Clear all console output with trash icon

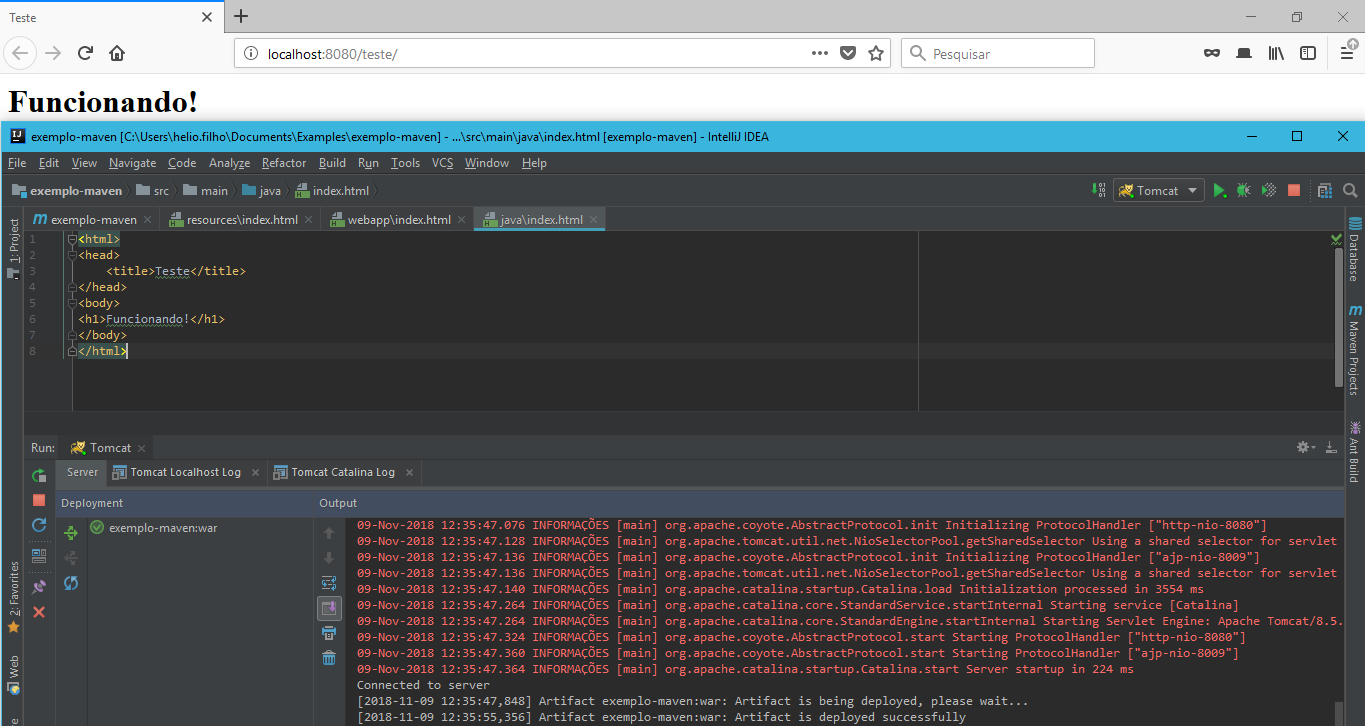pos(329,657)
